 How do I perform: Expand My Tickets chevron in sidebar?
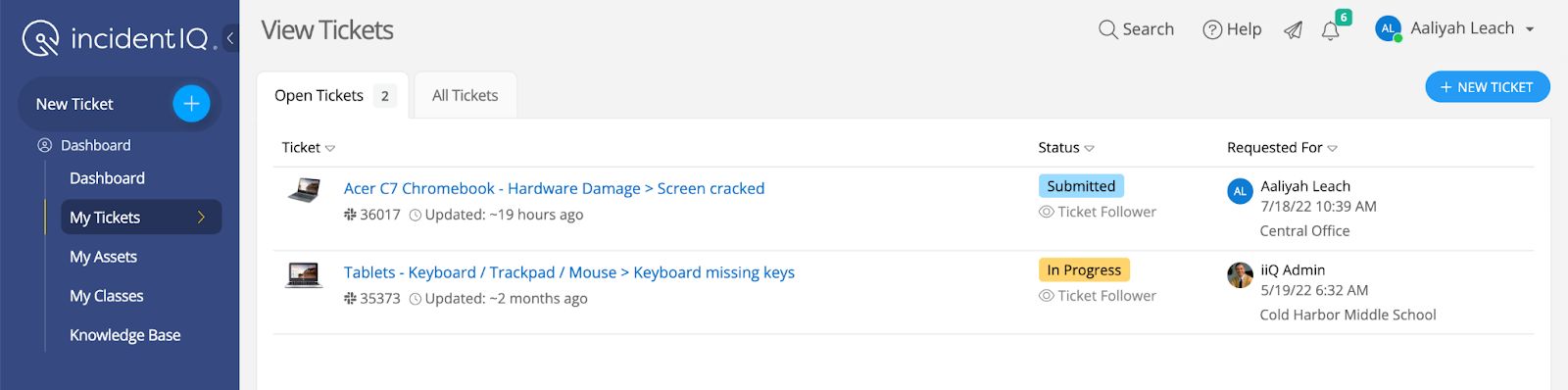tap(202, 218)
